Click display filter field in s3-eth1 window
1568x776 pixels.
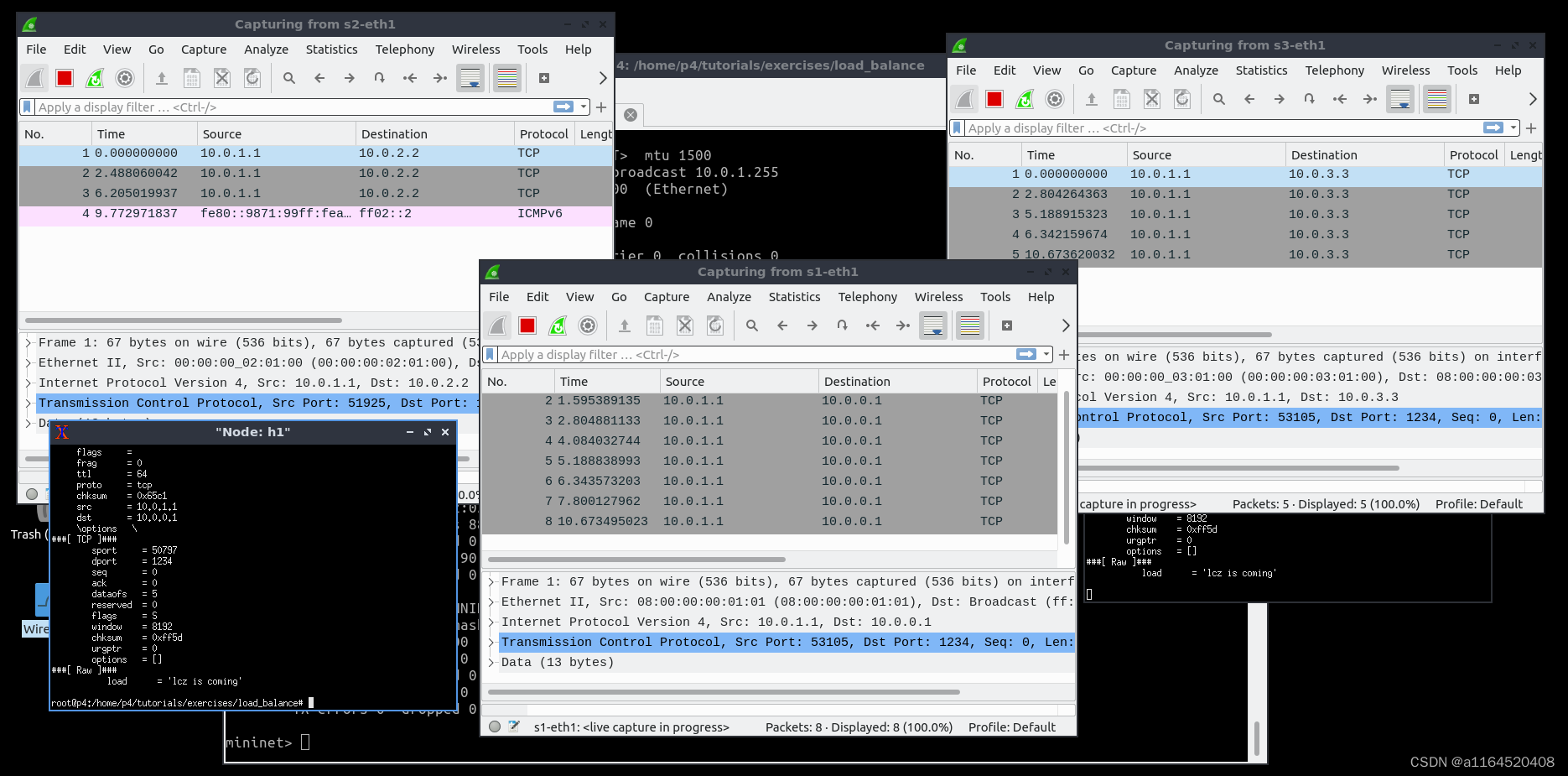tap(1223, 128)
